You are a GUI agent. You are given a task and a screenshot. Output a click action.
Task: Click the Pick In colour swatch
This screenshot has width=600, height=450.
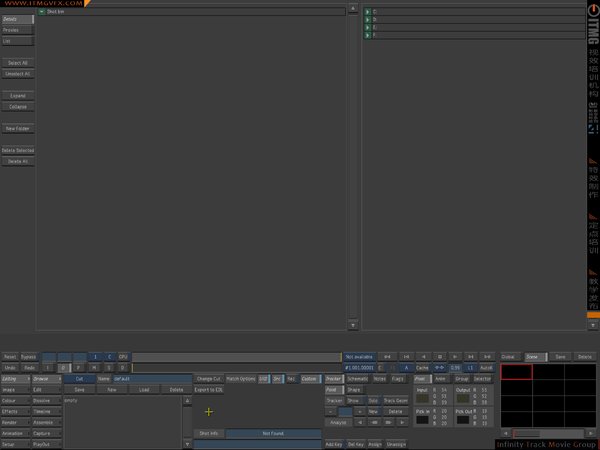pyautogui.click(x=422, y=420)
